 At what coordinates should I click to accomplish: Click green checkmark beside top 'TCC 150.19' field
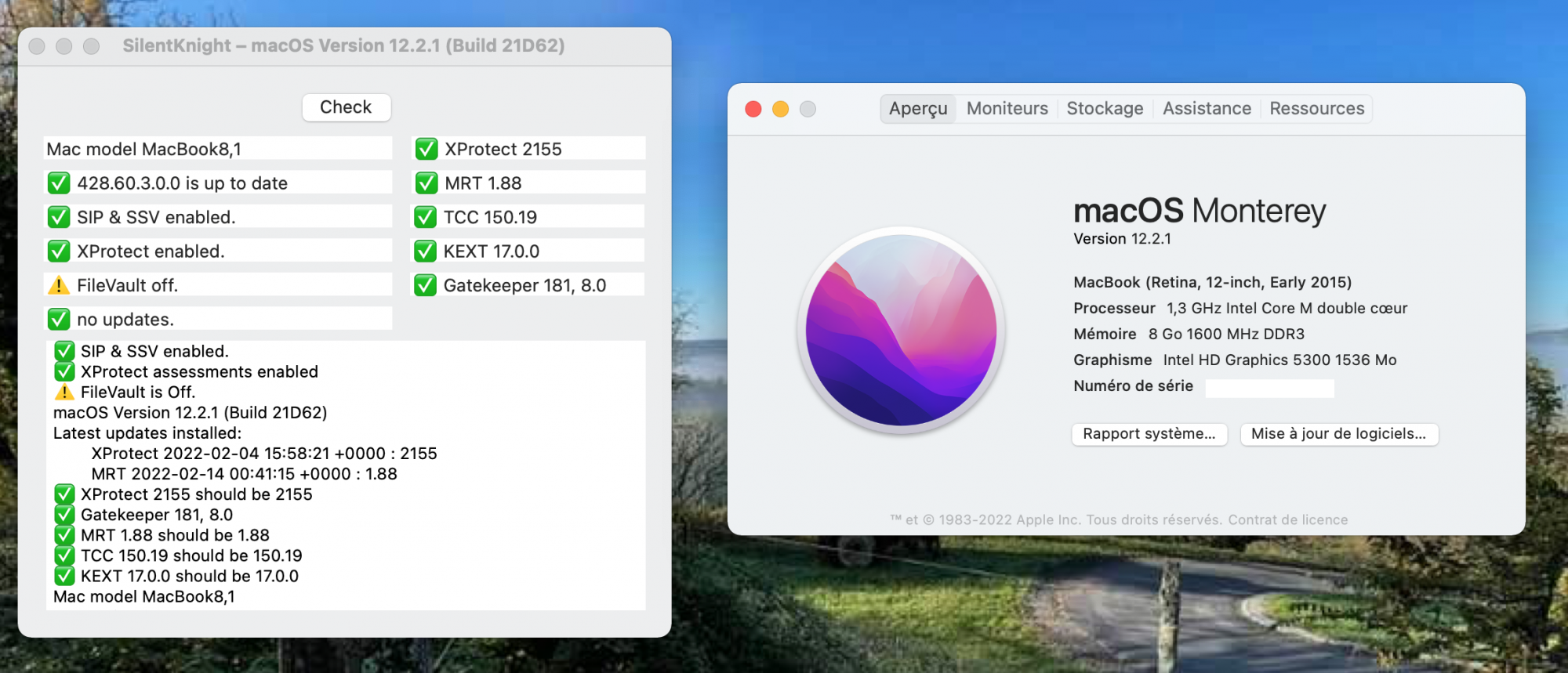426,217
